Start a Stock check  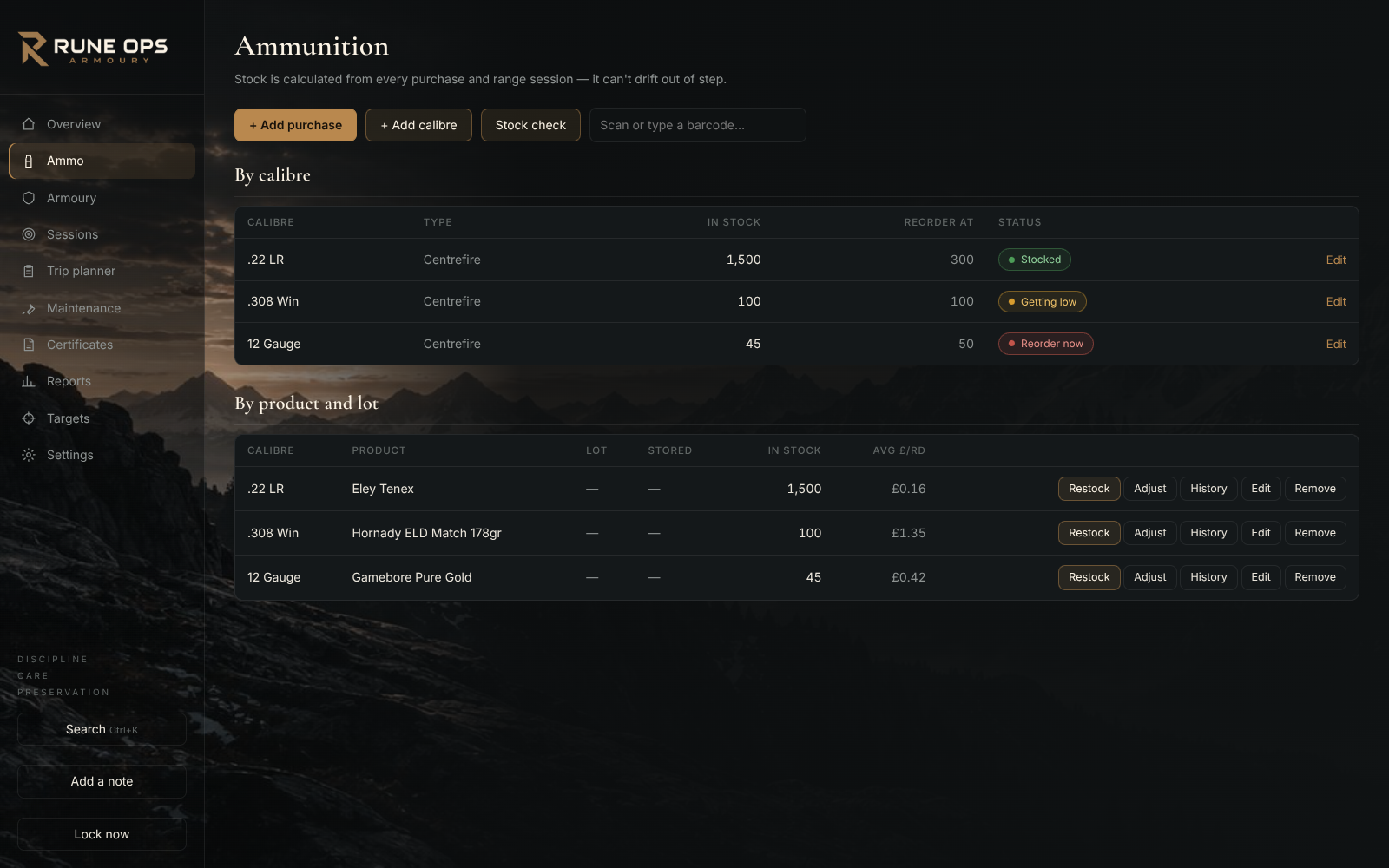530,125
